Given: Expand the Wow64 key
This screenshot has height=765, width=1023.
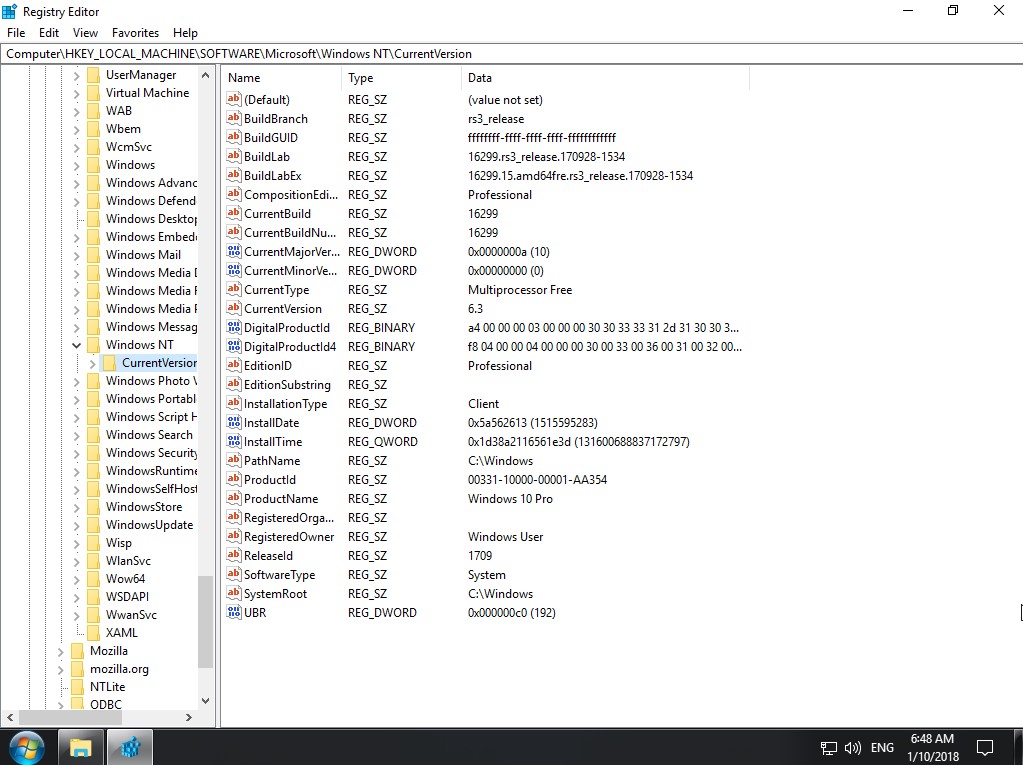Looking at the screenshot, I should click(x=76, y=578).
